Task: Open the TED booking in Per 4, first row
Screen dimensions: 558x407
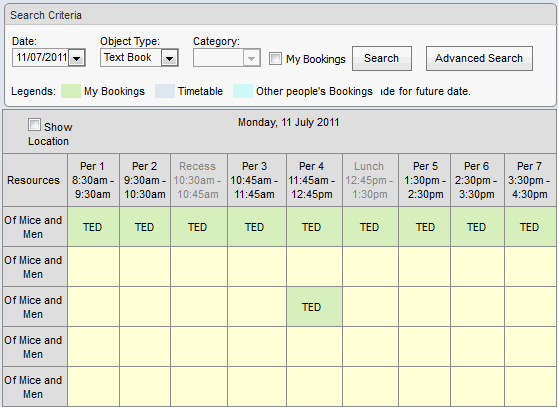Action: tap(314, 227)
